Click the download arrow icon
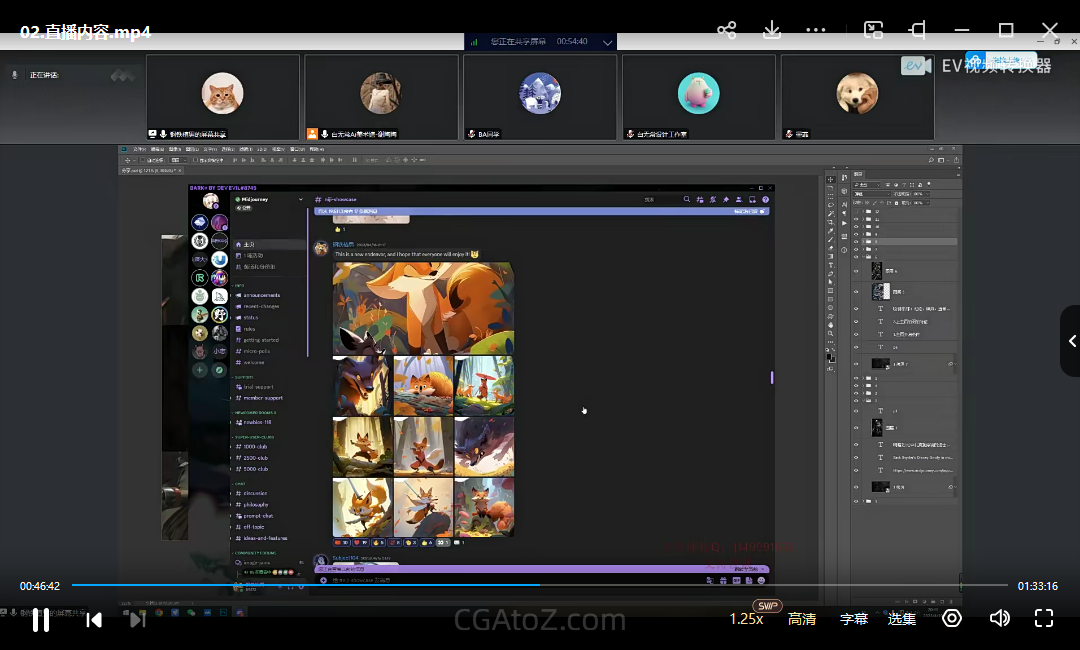This screenshot has width=1080, height=650. point(772,30)
